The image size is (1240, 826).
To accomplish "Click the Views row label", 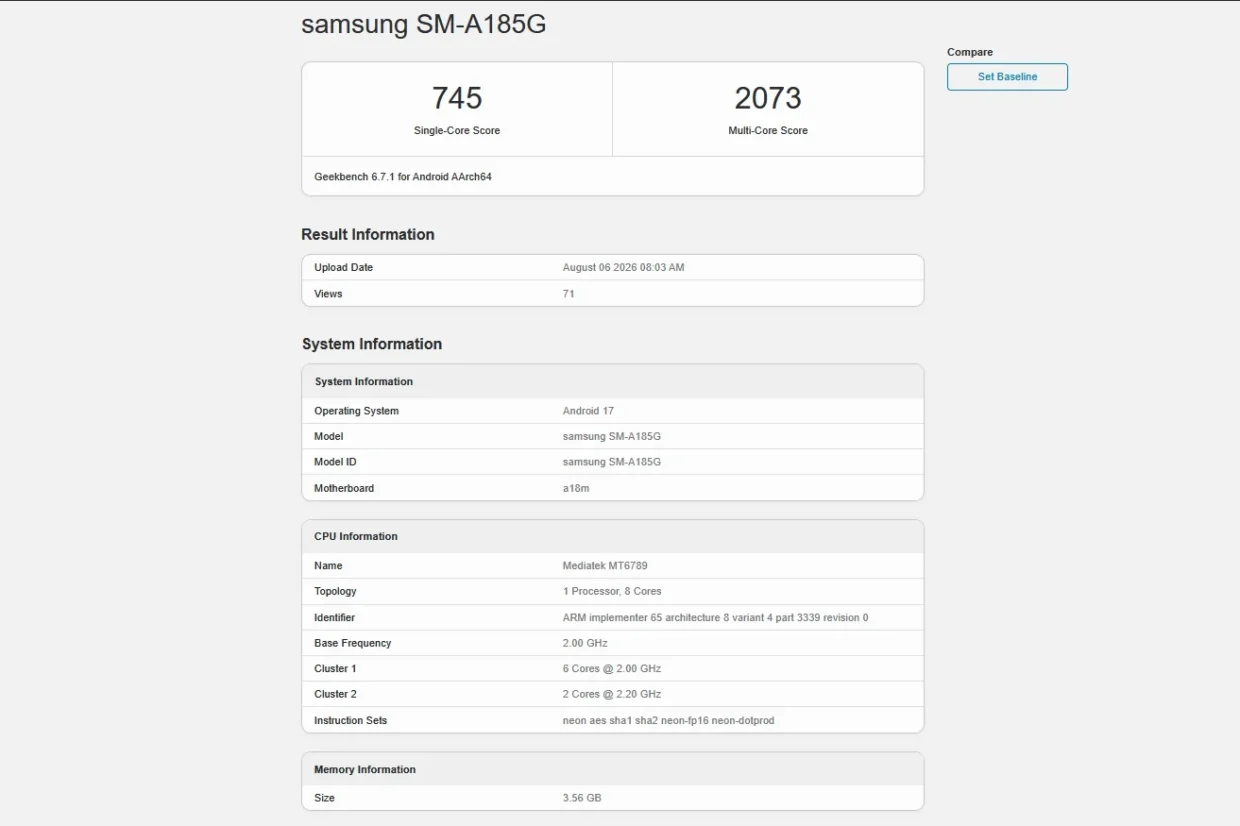I will [328, 294].
